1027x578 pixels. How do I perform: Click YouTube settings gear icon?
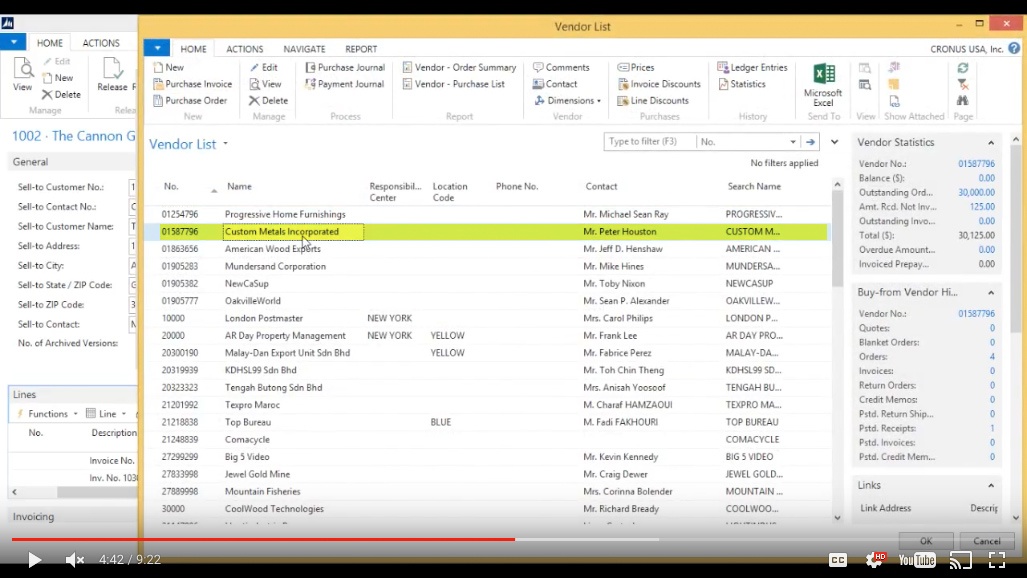[x=874, y=560]
